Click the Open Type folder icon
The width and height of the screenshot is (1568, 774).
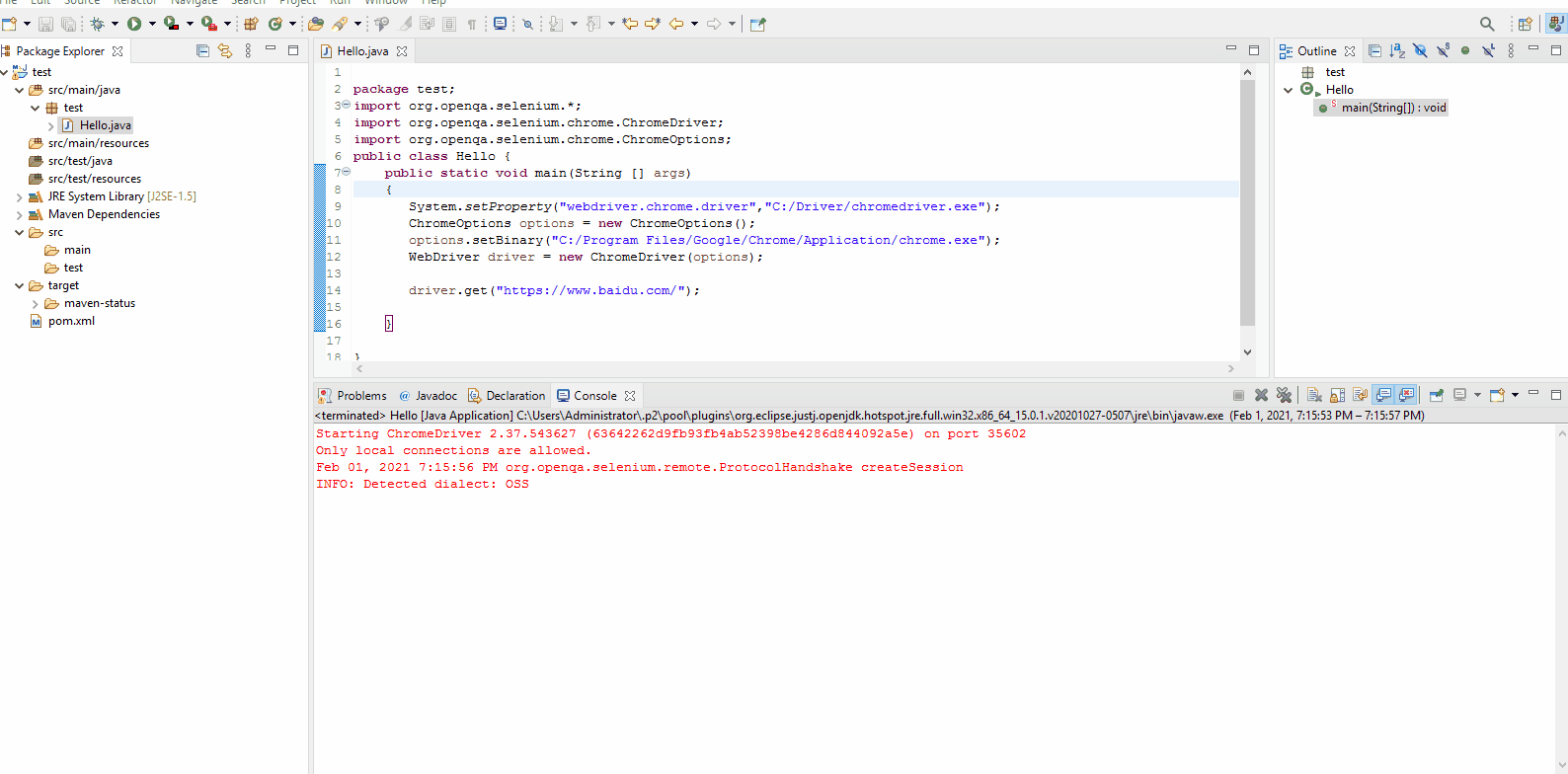(315, 24)
